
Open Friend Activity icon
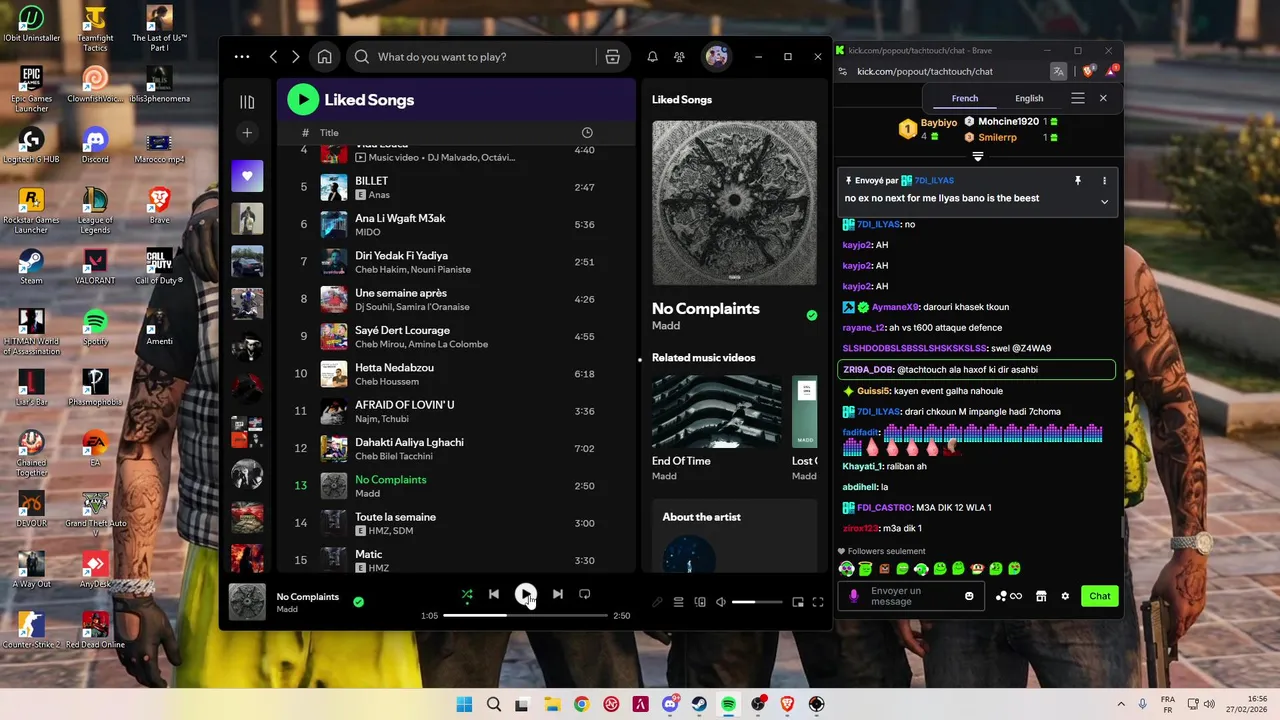click(680, 57)
